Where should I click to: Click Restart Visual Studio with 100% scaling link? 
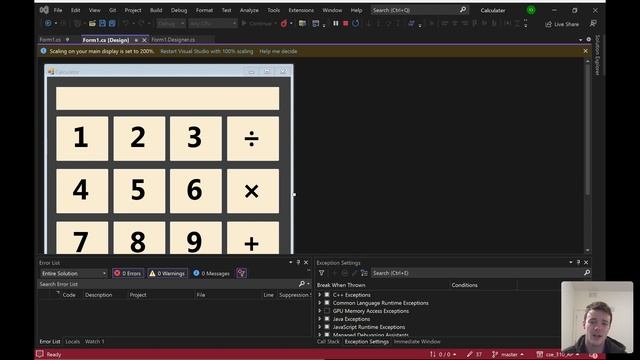click(x=207, y=51)
